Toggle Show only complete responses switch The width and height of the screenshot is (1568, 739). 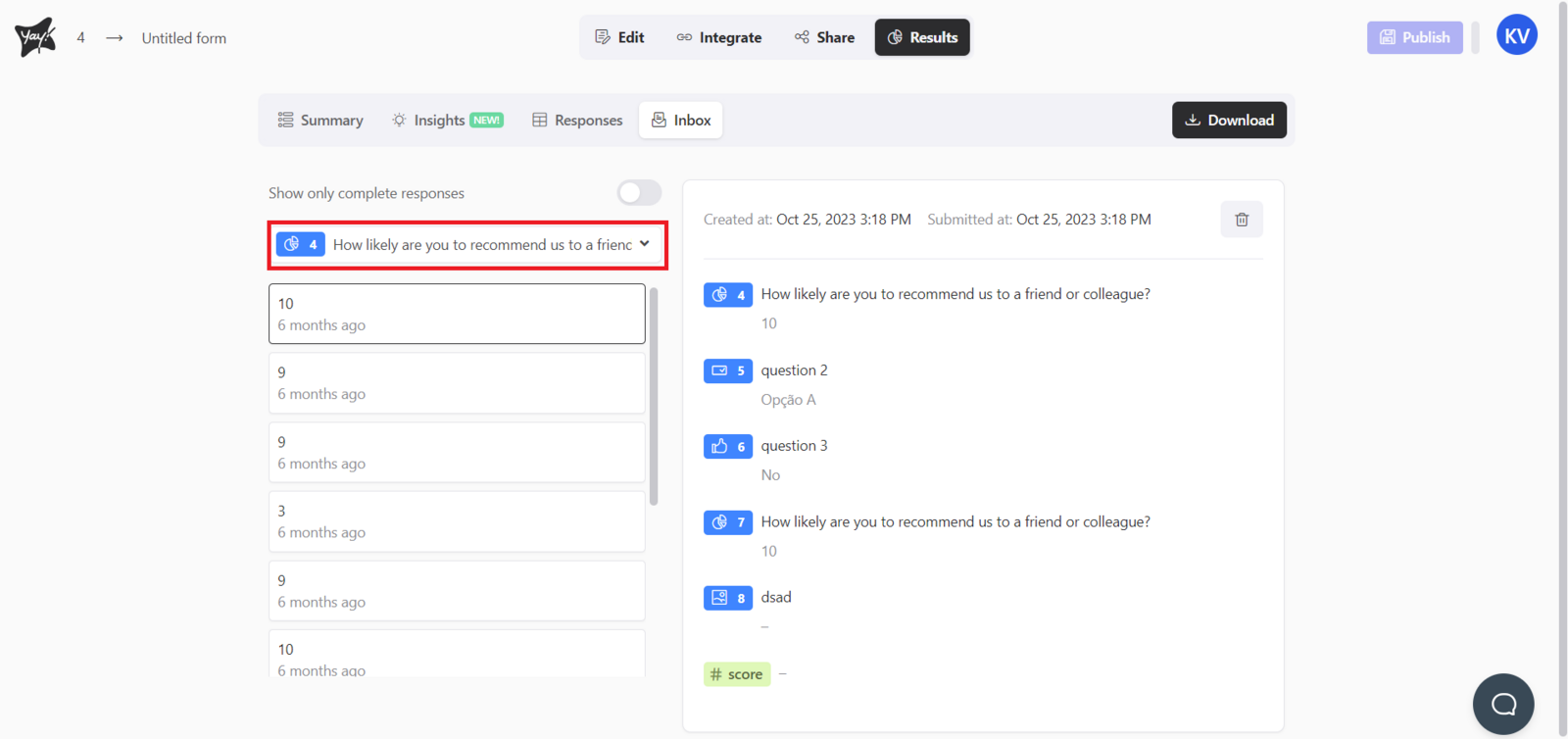[x=639, y=193]
